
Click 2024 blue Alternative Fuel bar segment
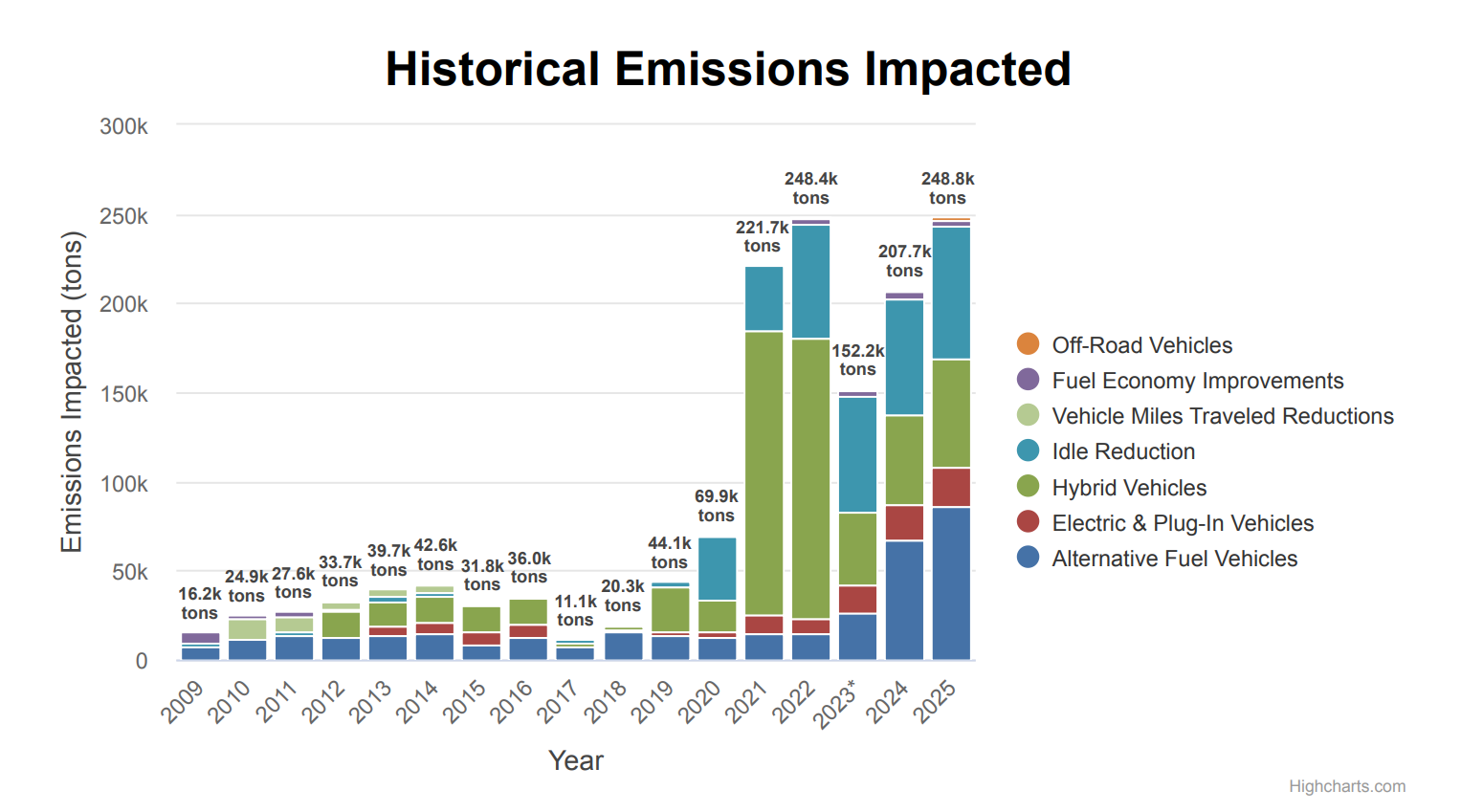904,601
